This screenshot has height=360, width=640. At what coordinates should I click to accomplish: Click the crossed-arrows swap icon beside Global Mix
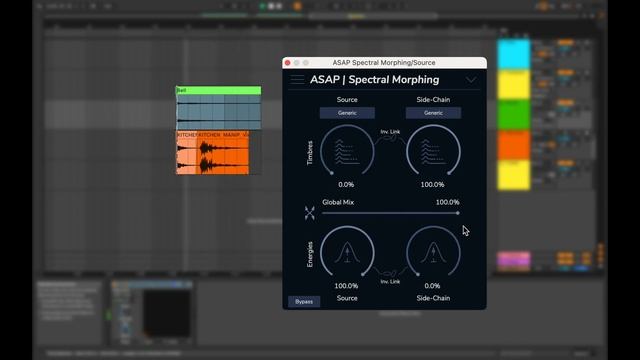[x=310, y=213]
